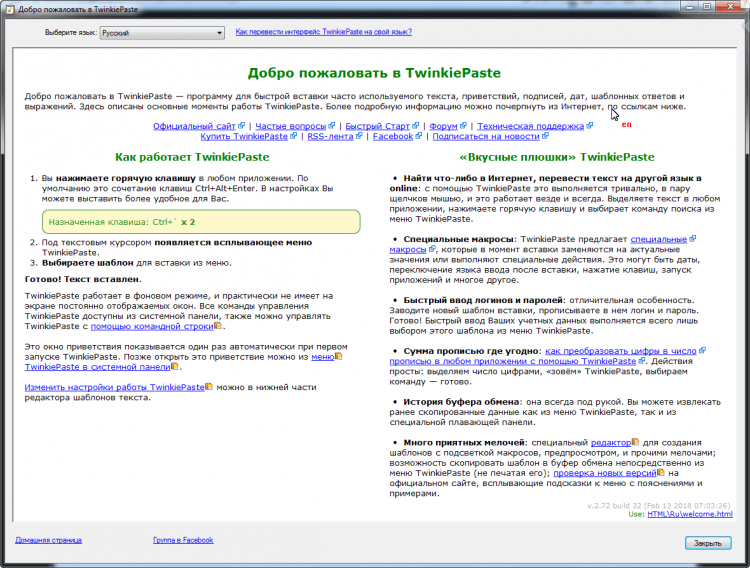The height and width of the screenshot is (568, 750).
Task: Open Подписаться на новости link
Action: pos(486,136)
